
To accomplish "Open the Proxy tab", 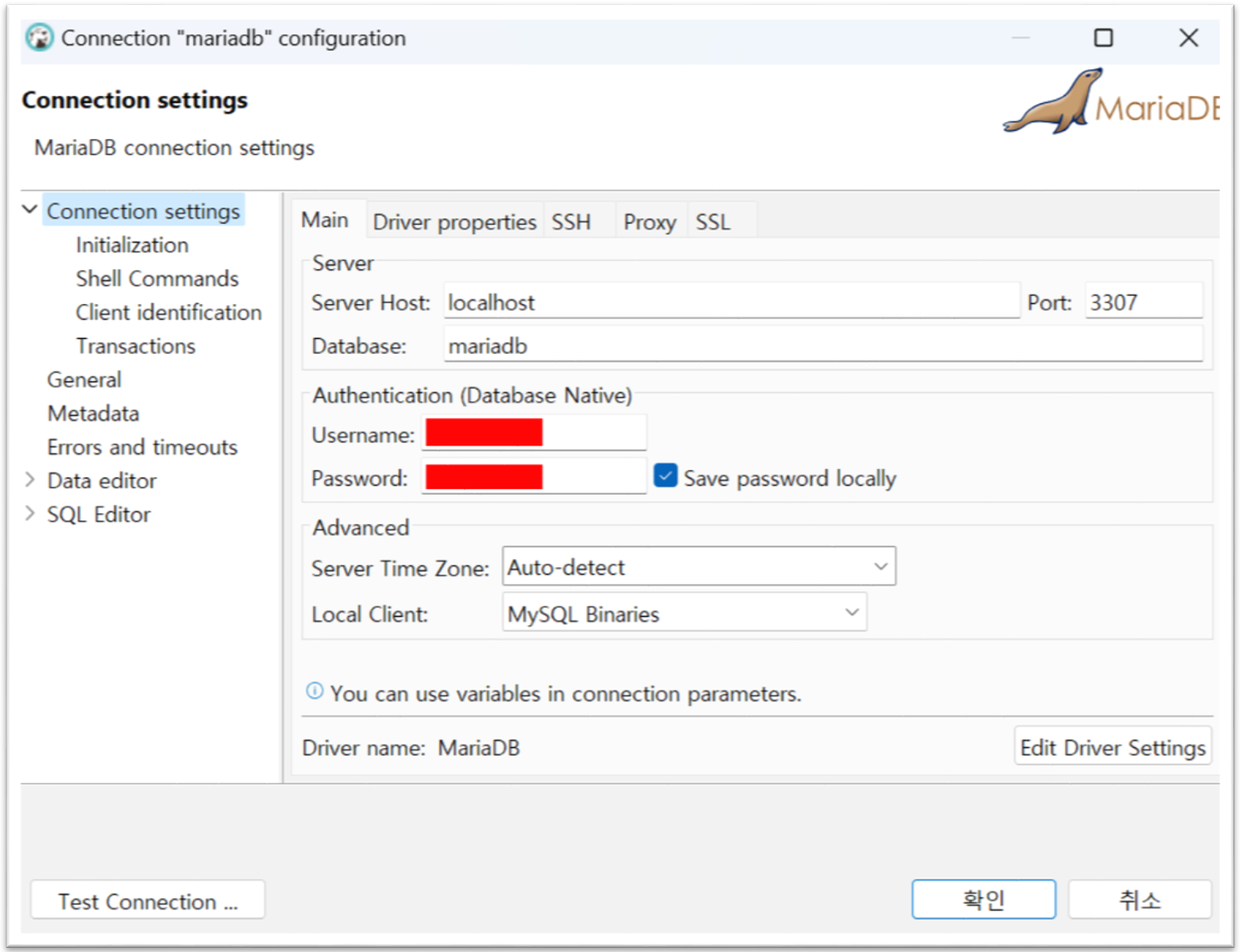I will click(x=650, y=222).
